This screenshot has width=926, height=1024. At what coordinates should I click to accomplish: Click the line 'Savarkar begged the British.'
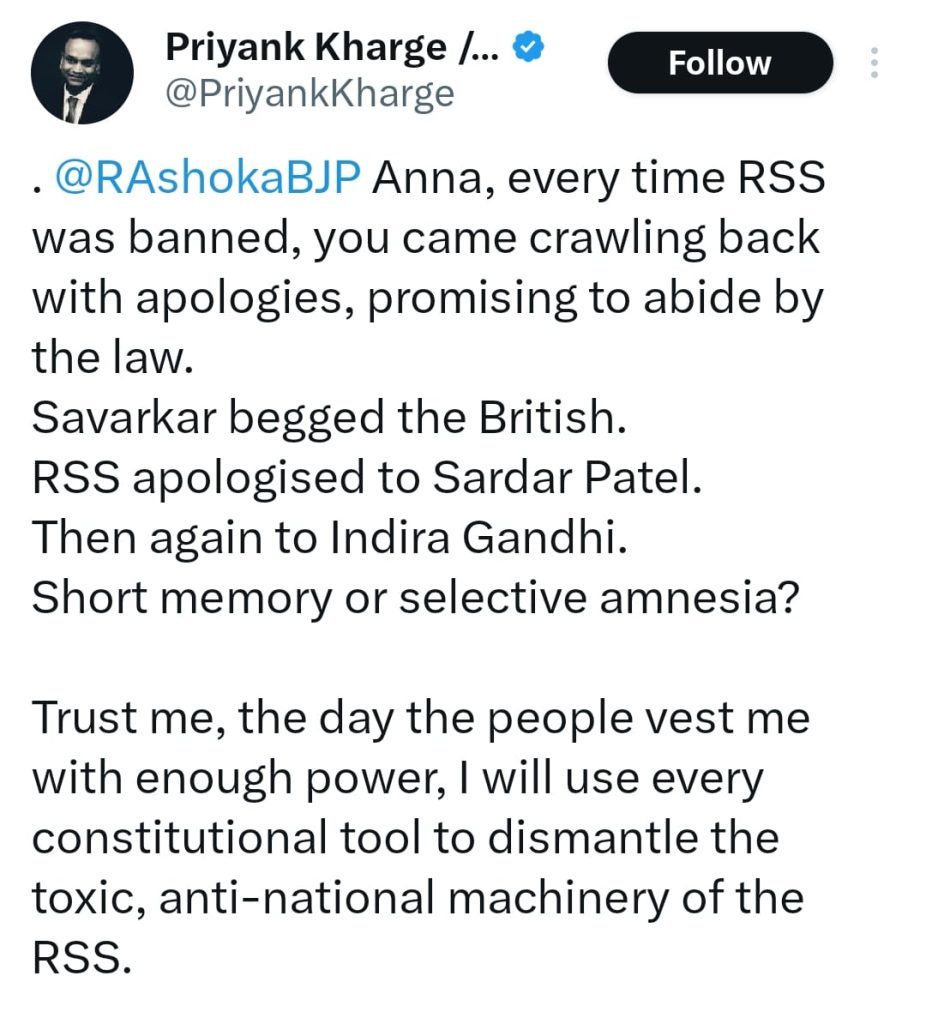pyautogui.click(x=329, y=416)
